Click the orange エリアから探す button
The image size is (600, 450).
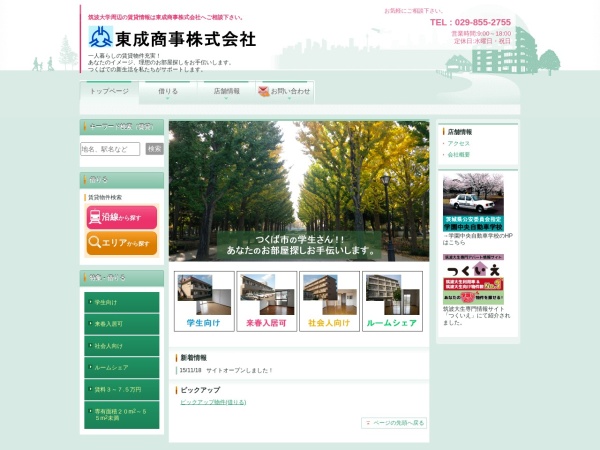(x=122, y=243)
